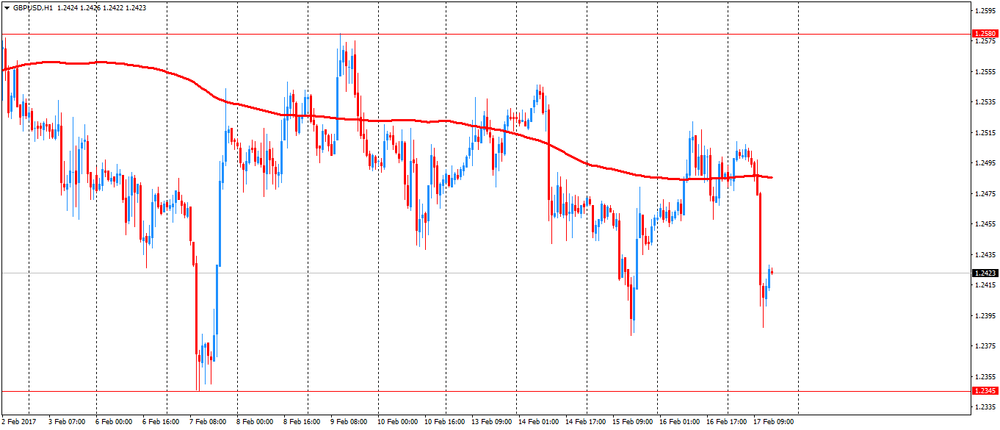Click the 9 Feb 08:00 time axis label
This screenshot has height=430, width=1000.
coord(349,421)
